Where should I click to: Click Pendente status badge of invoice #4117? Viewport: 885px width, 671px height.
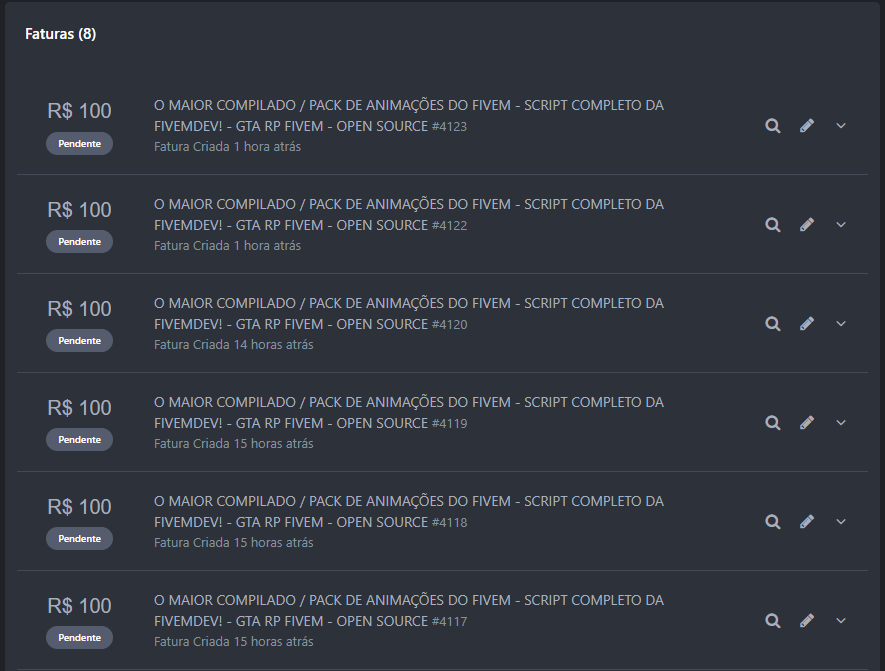[x=79, y=638]
